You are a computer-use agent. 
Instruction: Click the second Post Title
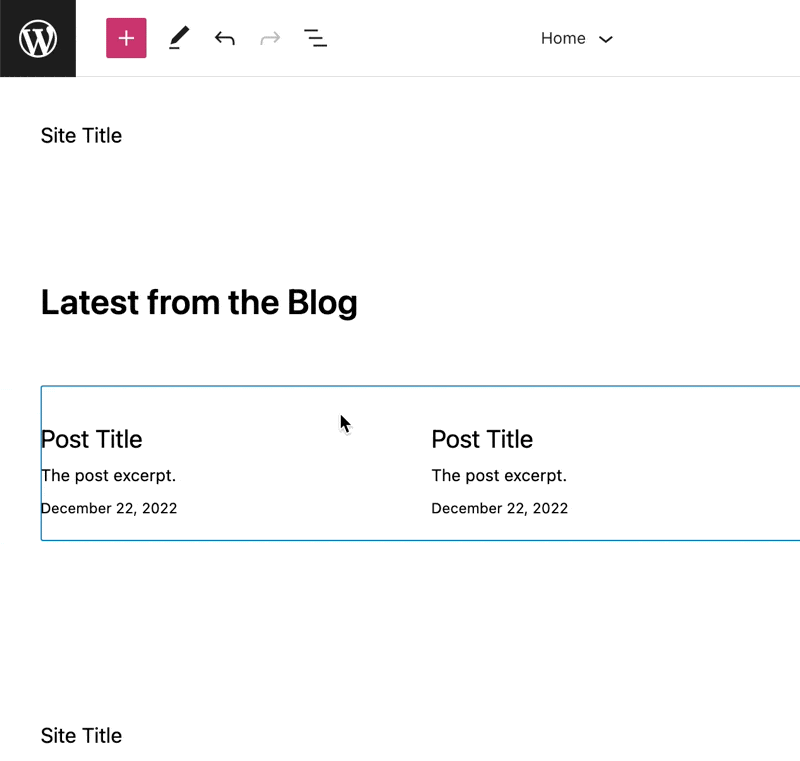[482, 439]
